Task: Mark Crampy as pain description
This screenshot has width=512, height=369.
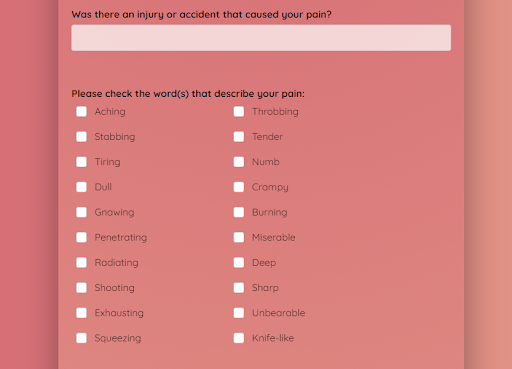Action: [239, 187]
